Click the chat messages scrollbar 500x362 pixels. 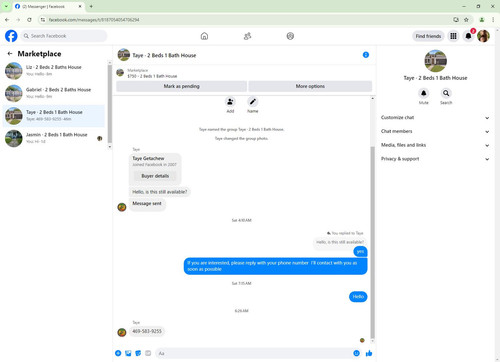(372, 242)
